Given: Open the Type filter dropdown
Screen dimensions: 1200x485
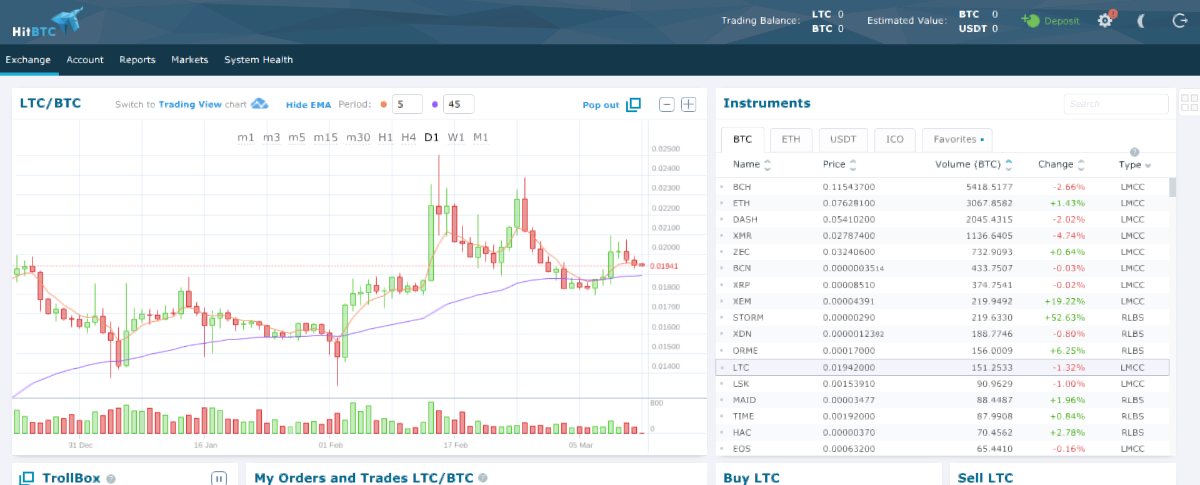Looking at the screenshot, I should [1134, 164].
